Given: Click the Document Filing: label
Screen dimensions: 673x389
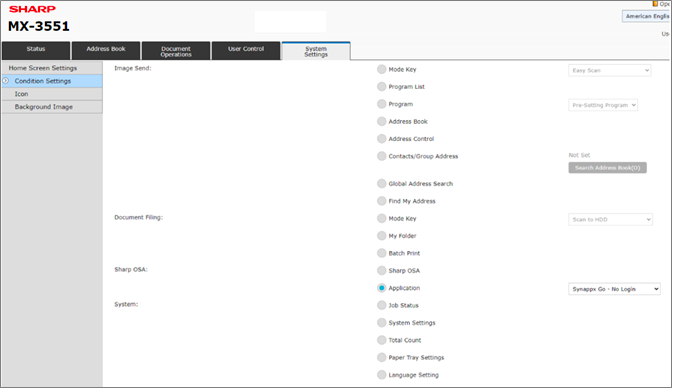Looking at the screenshot, I should (139, 217).
